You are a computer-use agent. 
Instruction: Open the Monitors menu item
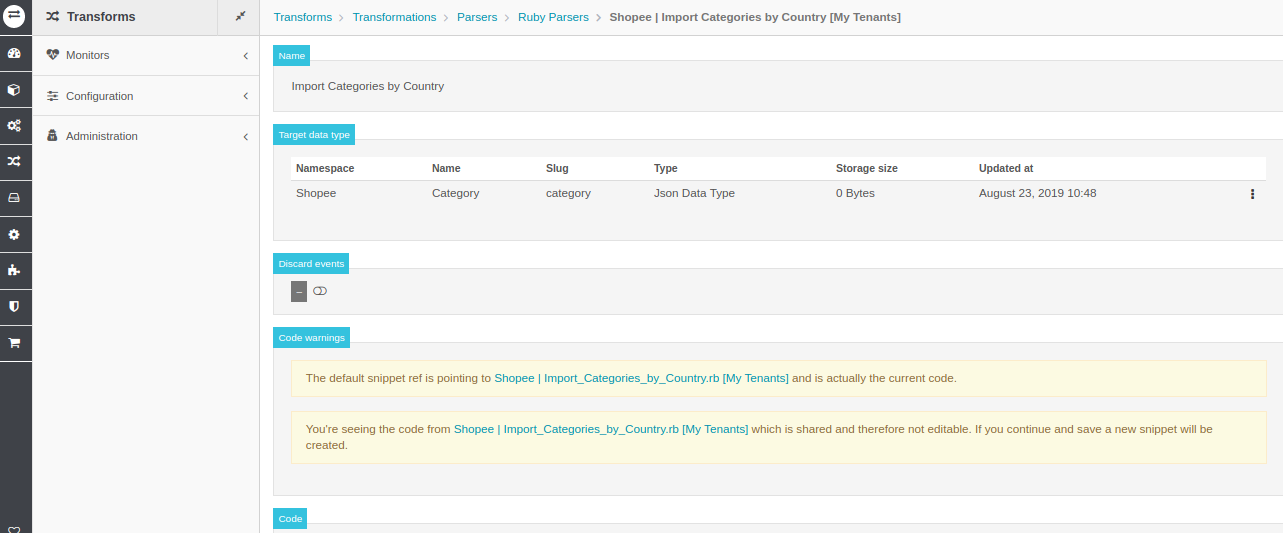(146, 55)
